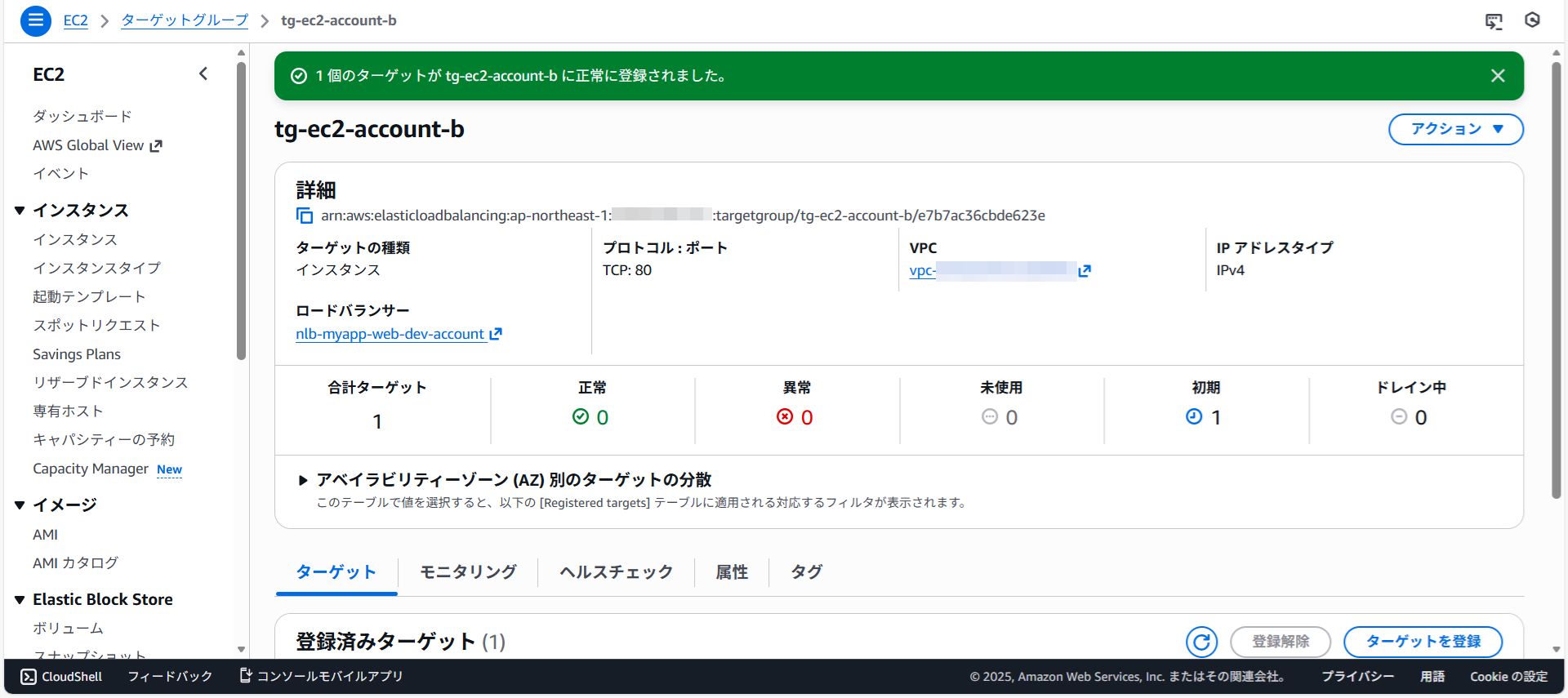Open the nlb-myapp-web-dev-account load balancer link
This screenshot has width=1568, height=698.
point(390,334)
